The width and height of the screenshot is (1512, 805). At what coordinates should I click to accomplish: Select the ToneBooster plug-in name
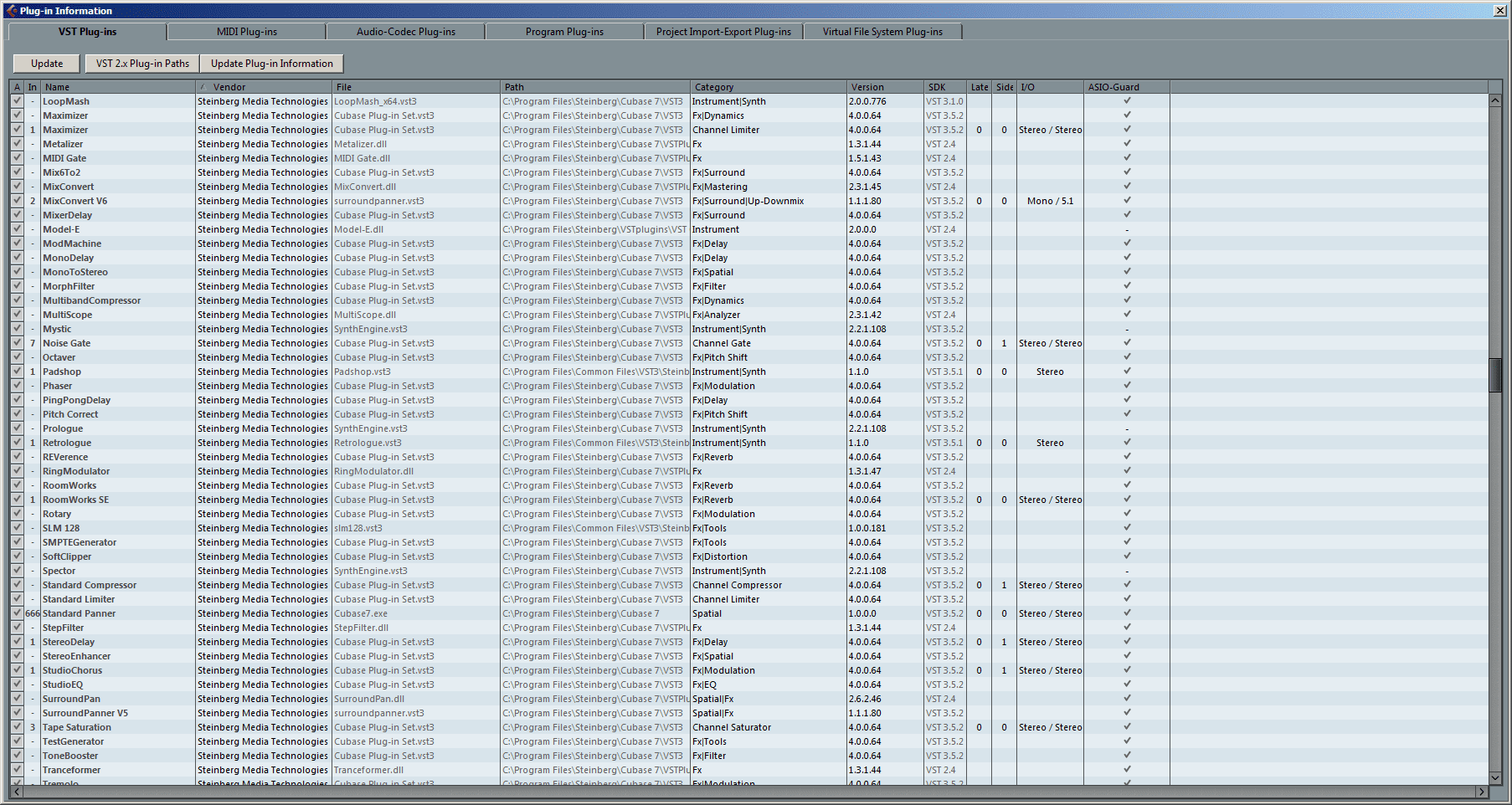[x=70, y=756]
